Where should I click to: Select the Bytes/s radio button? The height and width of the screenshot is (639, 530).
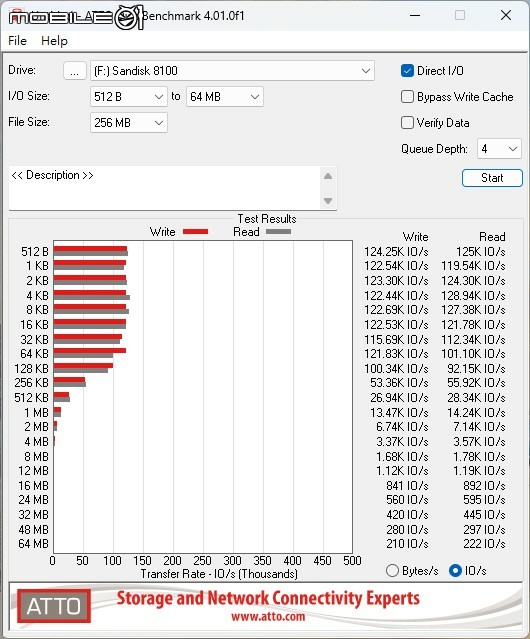[x=392, y=571]
